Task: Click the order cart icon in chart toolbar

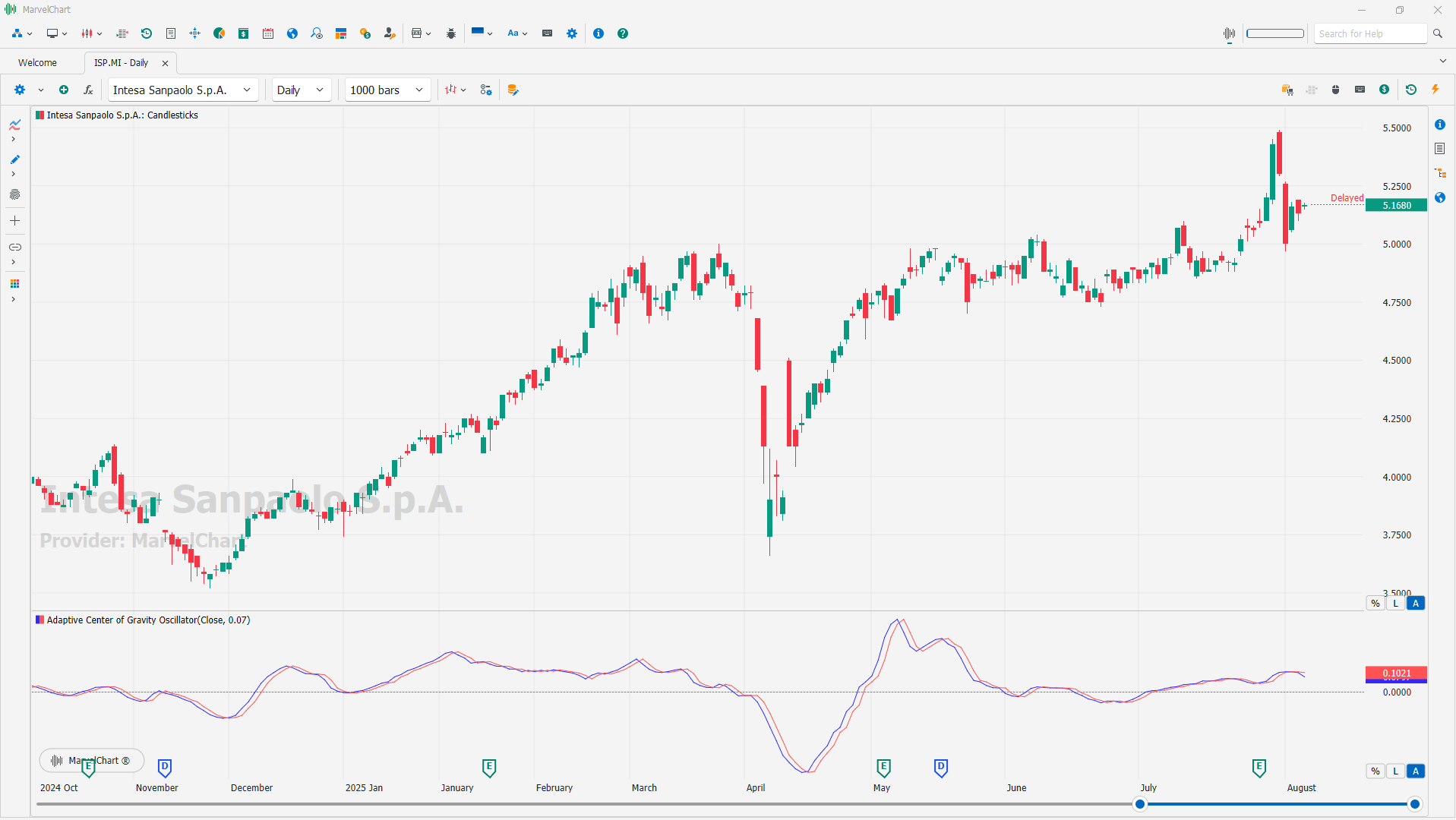Action: (1287, 90)
